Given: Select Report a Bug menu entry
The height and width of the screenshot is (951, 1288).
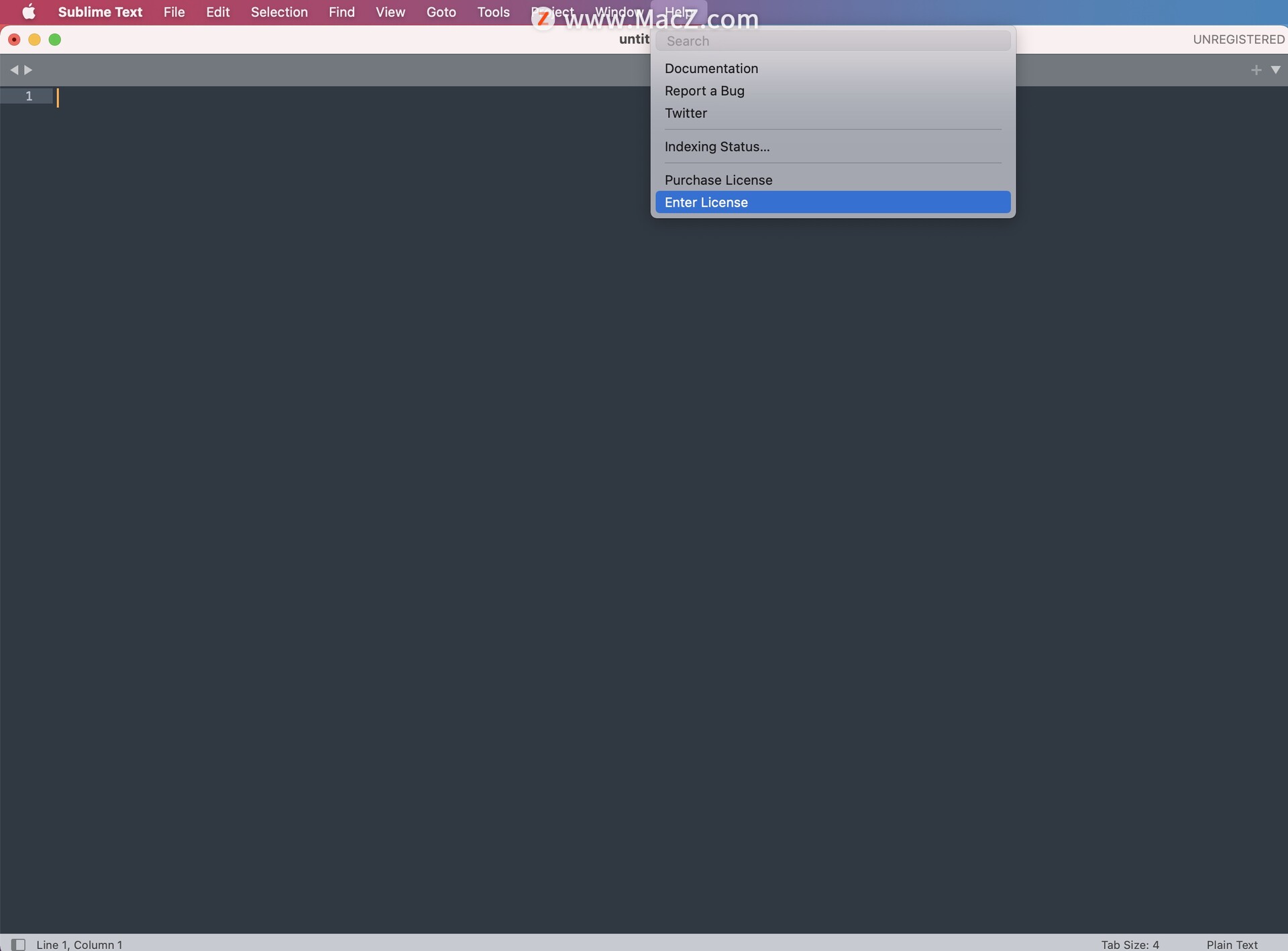Looking at the screenshot, I should click(x=833, y=91).
